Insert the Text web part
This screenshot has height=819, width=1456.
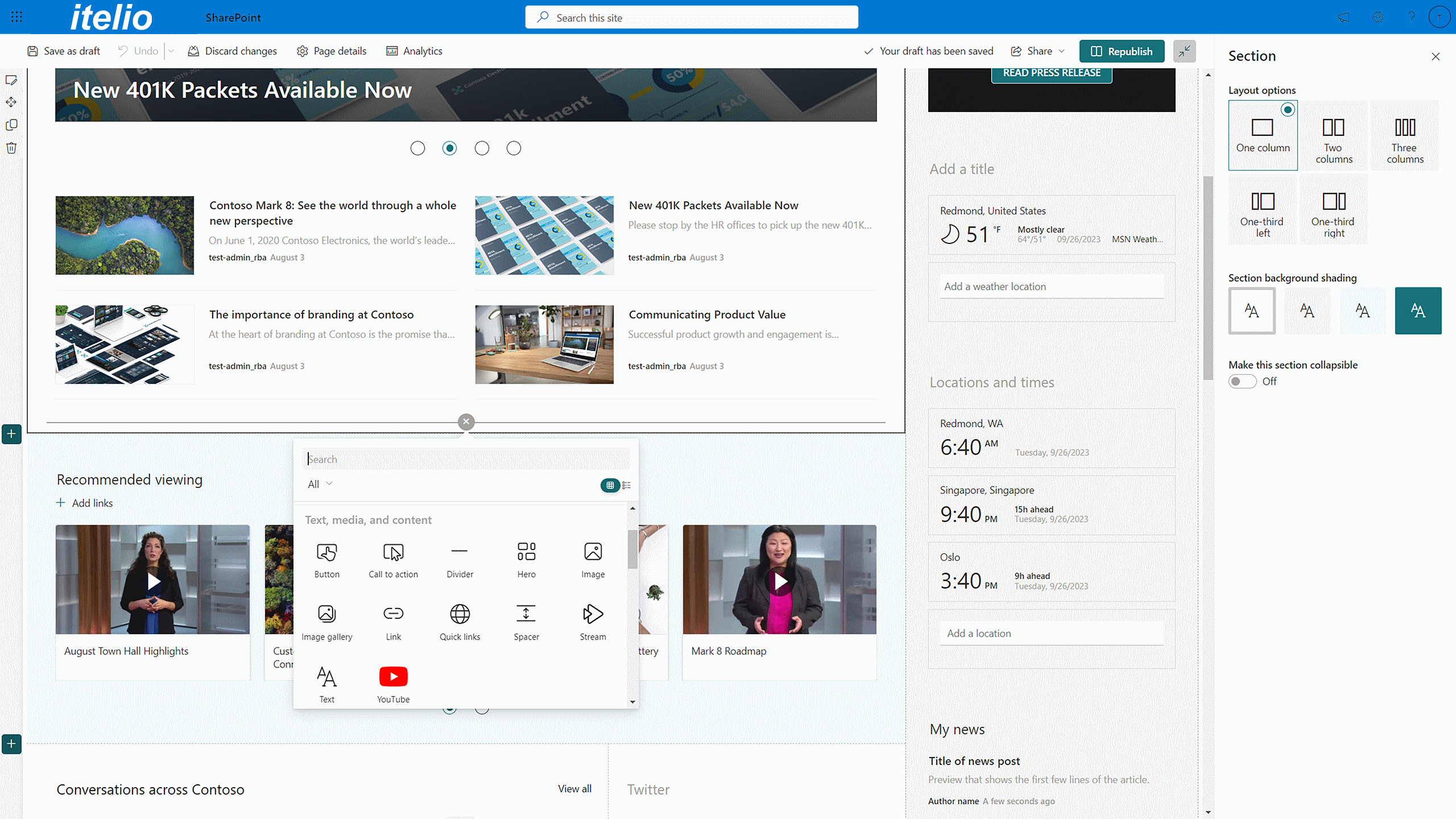click(327, 685)
